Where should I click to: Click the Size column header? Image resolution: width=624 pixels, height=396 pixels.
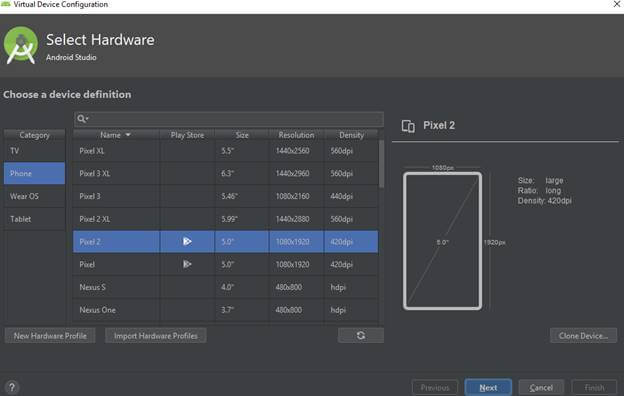pos(242,135)
